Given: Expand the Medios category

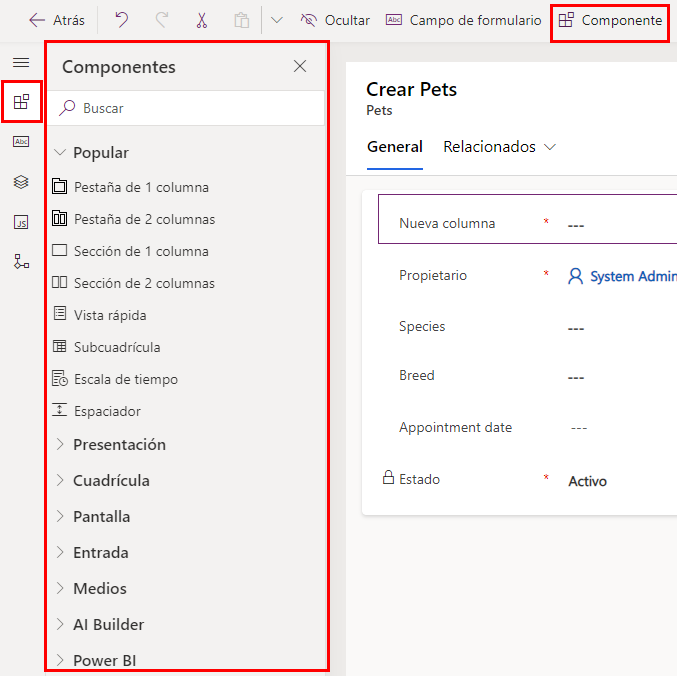Looking at the screenshot, I should click(91, 588).
